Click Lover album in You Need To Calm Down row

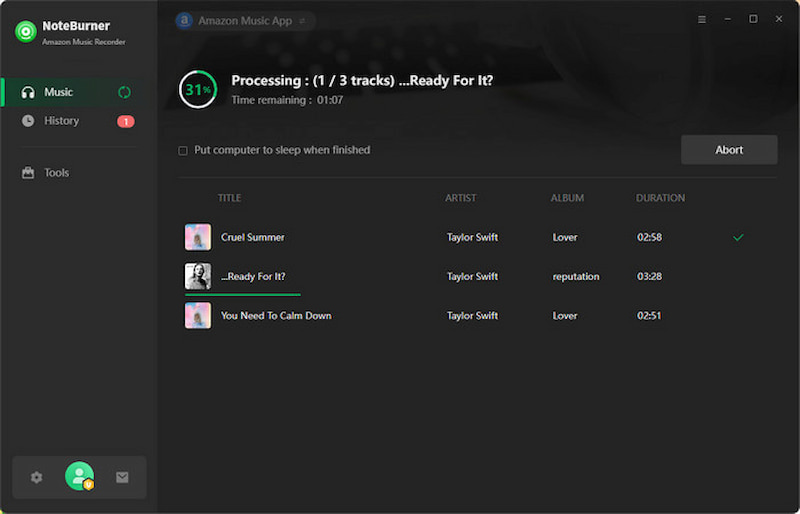point(565,315)
